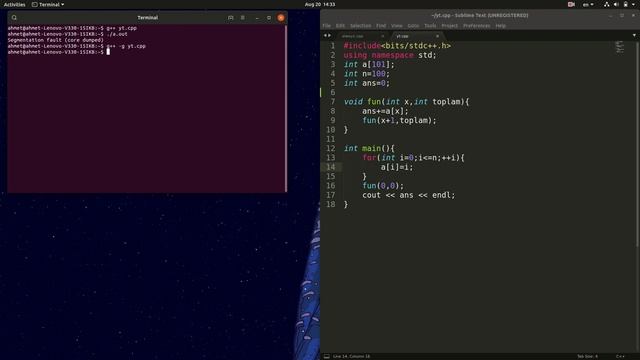Open the Project menu in Sublime Text
The image size is (640, 360).
[449, 26]
